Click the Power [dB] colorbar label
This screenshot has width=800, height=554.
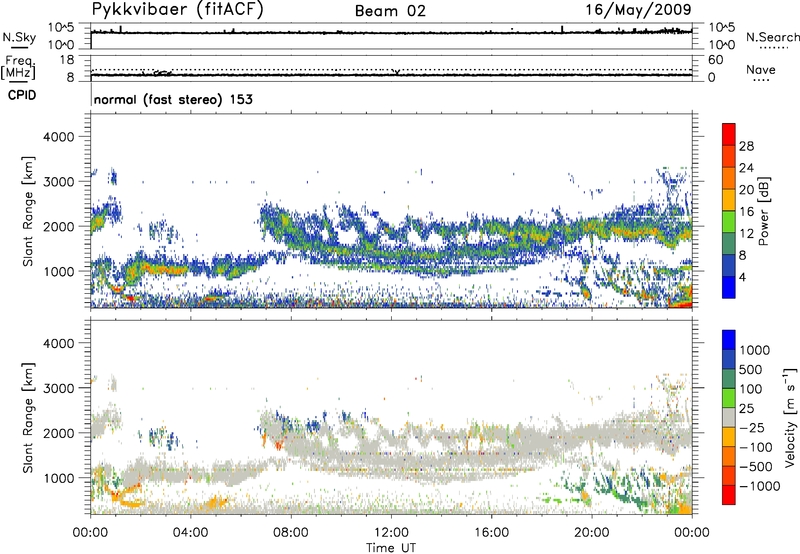click(763, 211)
